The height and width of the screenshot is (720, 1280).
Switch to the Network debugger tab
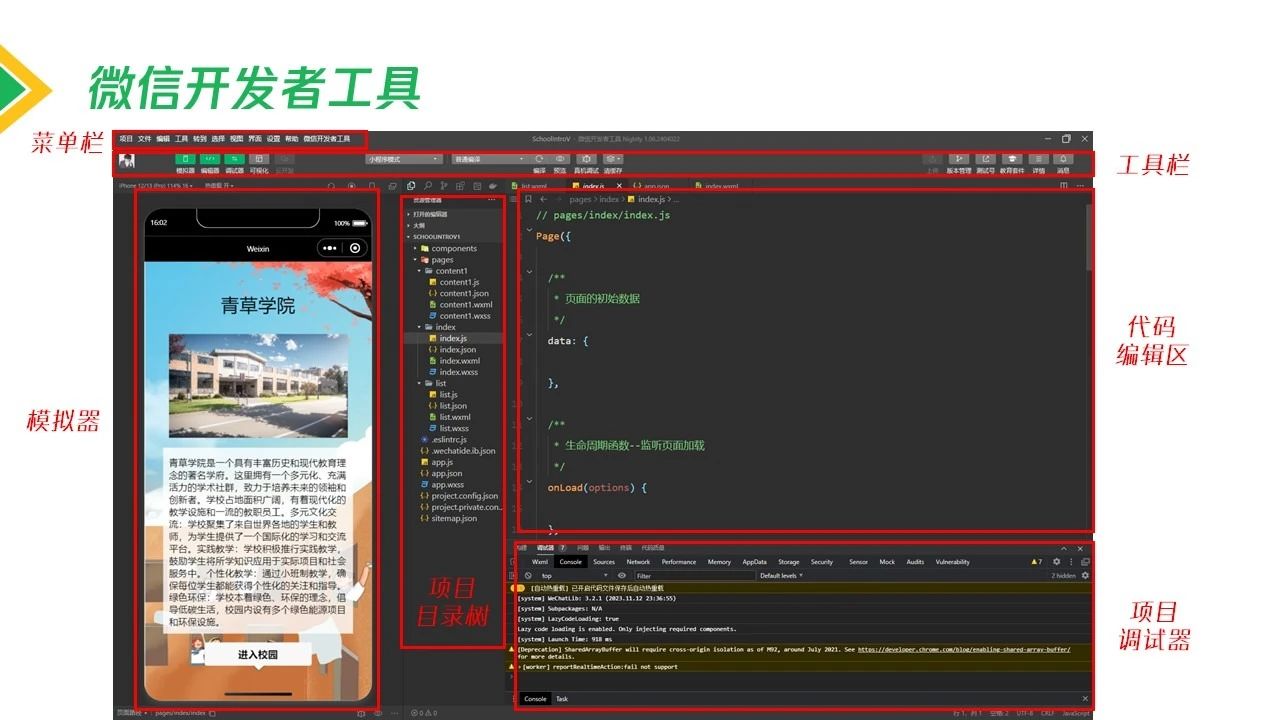pos(638,562)
